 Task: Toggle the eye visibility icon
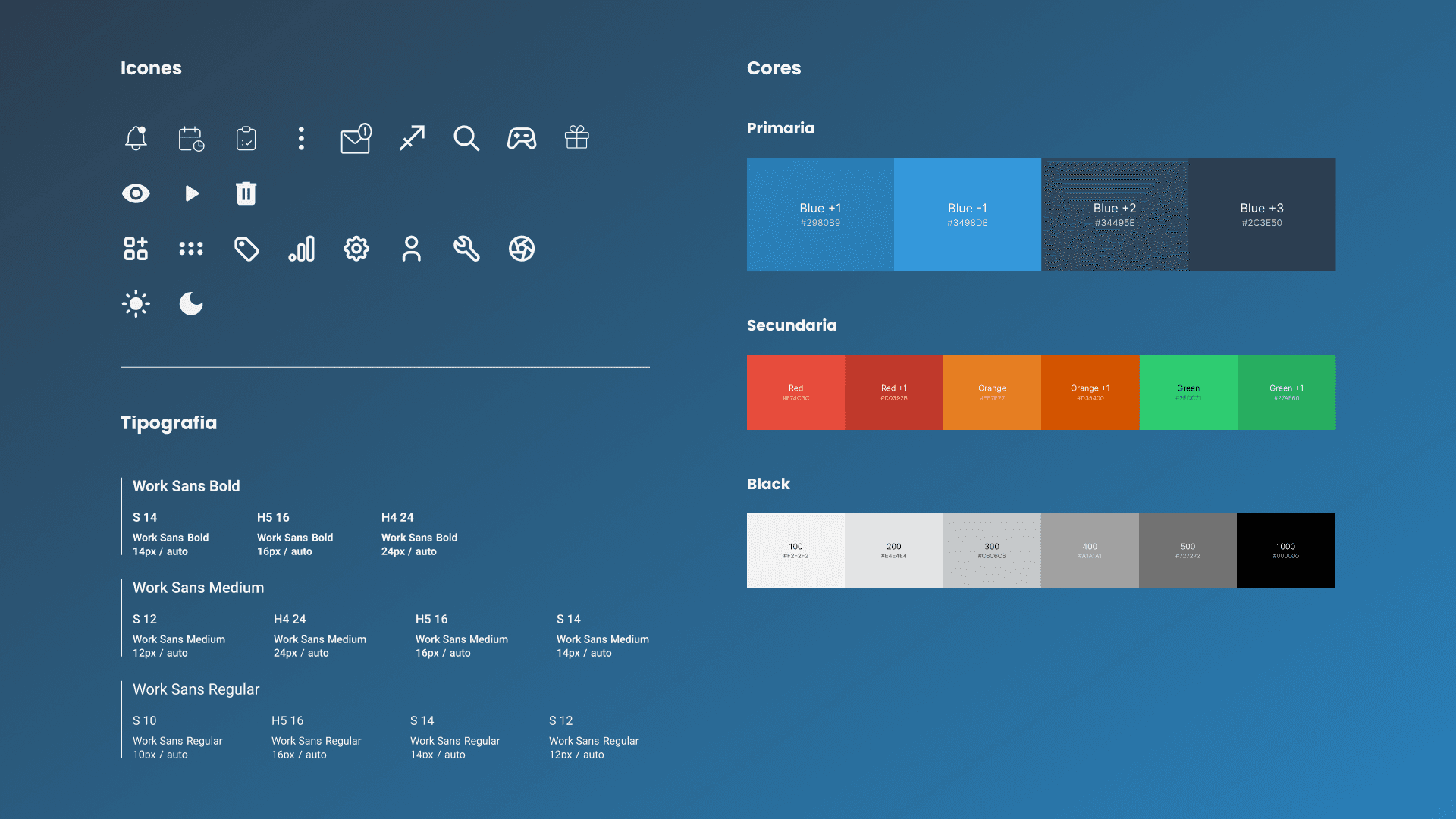point(136,193)
